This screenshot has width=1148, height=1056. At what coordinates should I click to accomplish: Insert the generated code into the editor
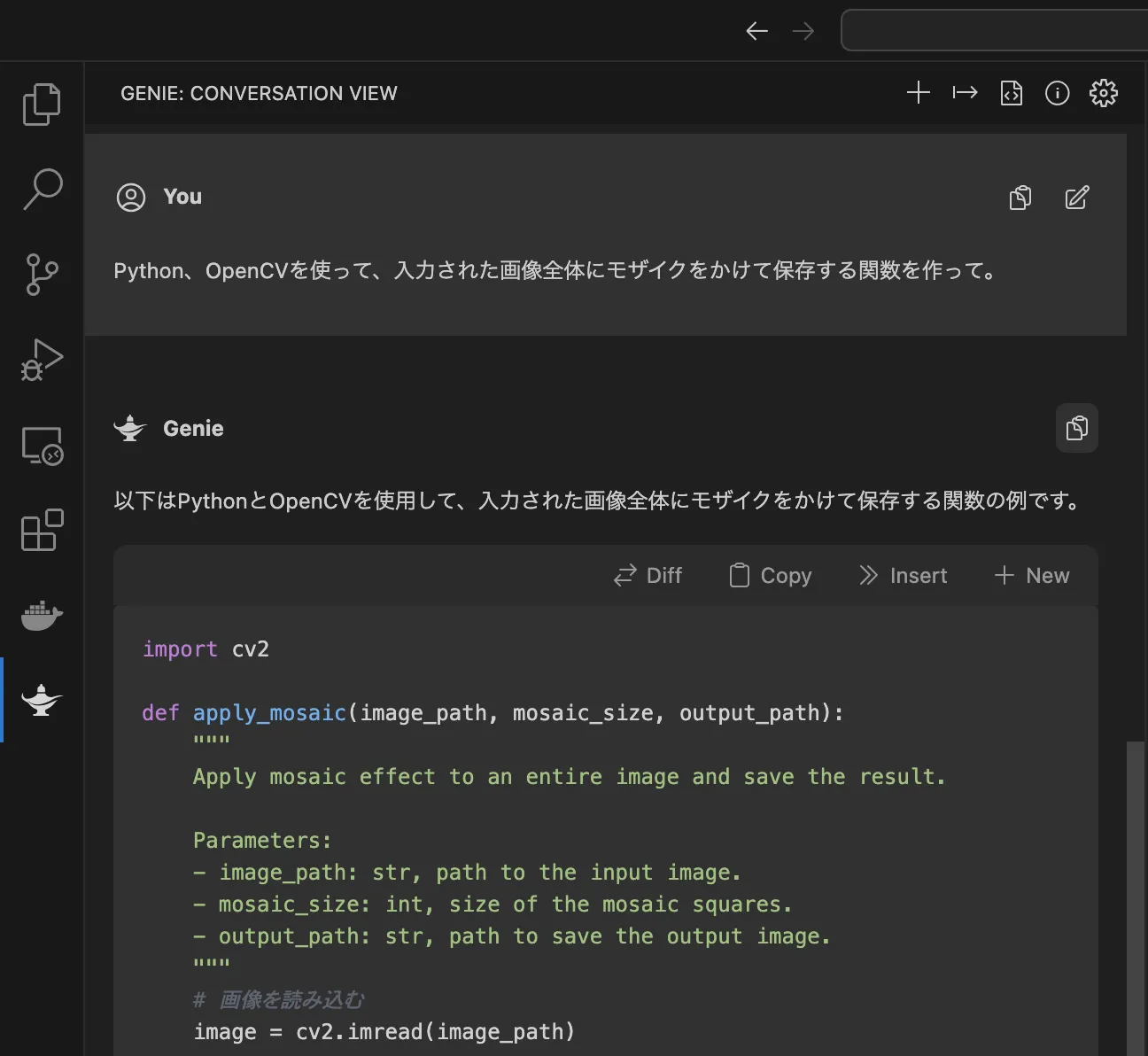(904, 575)
